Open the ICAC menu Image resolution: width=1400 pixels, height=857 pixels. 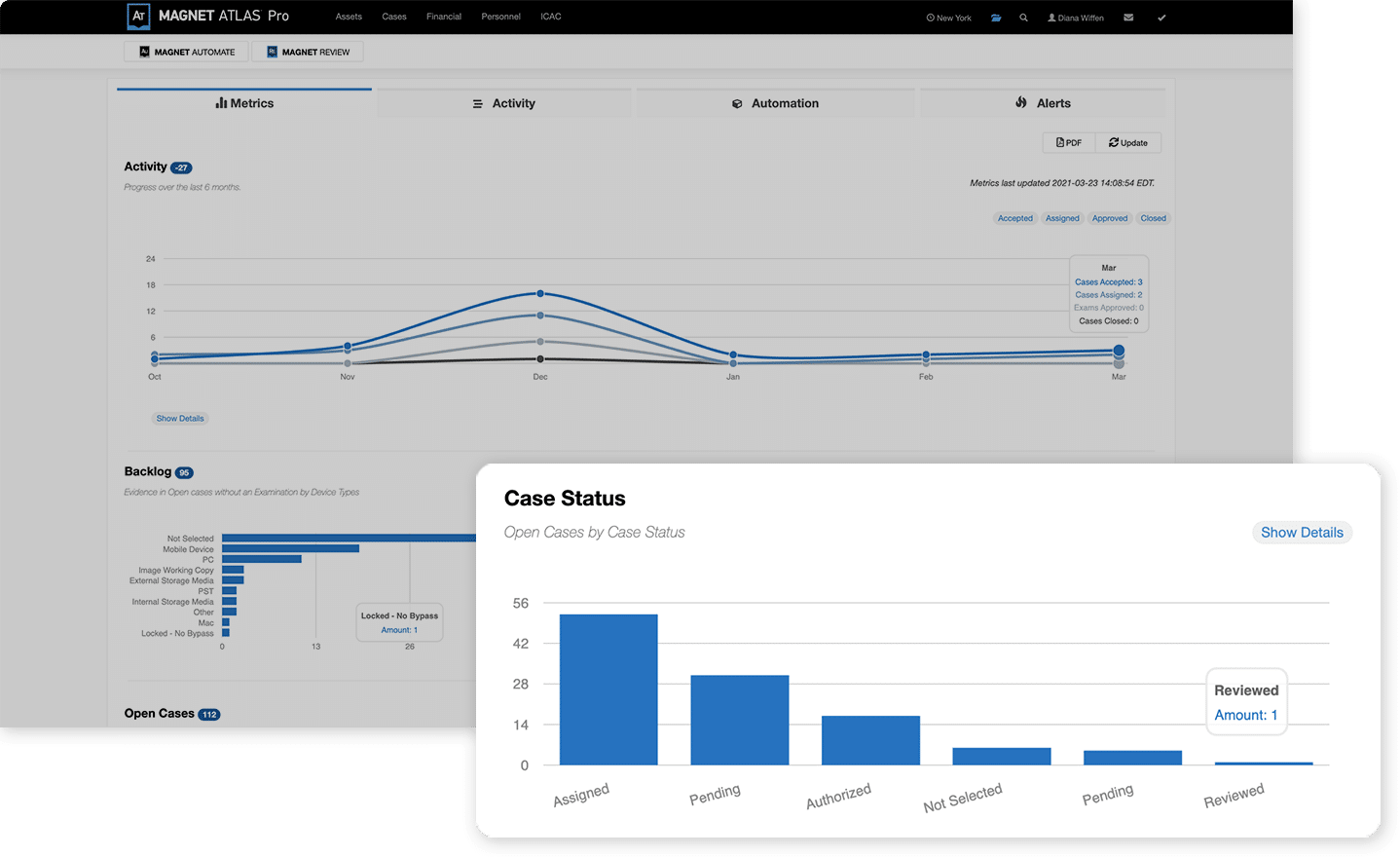[x=551, y=17]
